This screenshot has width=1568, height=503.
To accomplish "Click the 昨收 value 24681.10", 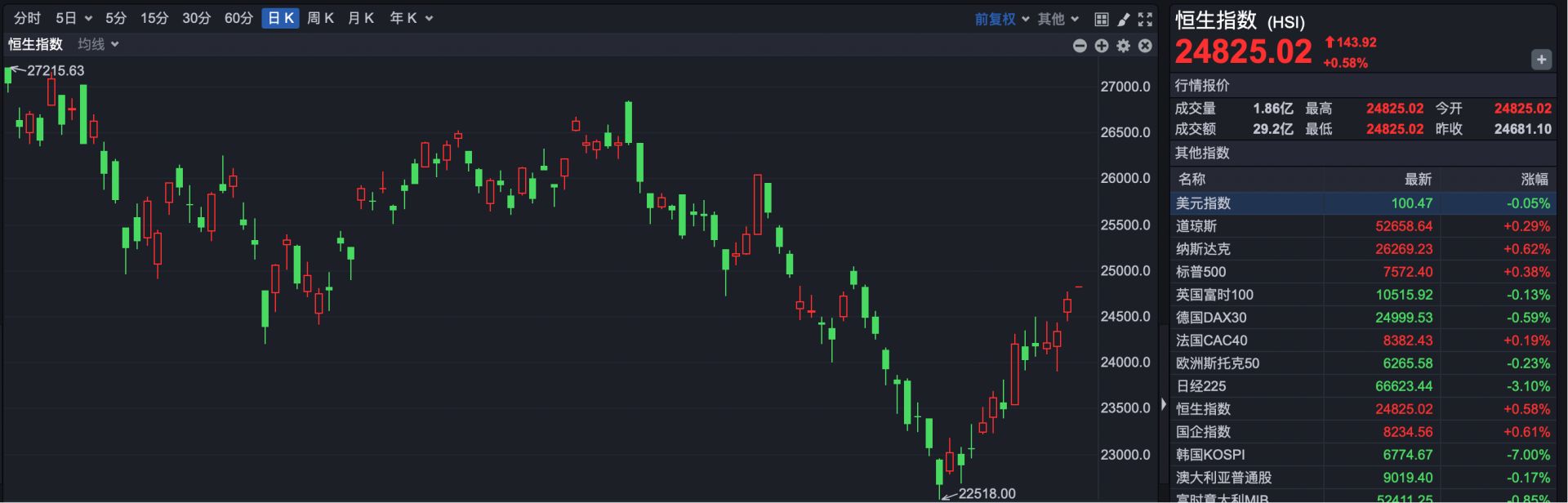I will (1523, 129).
